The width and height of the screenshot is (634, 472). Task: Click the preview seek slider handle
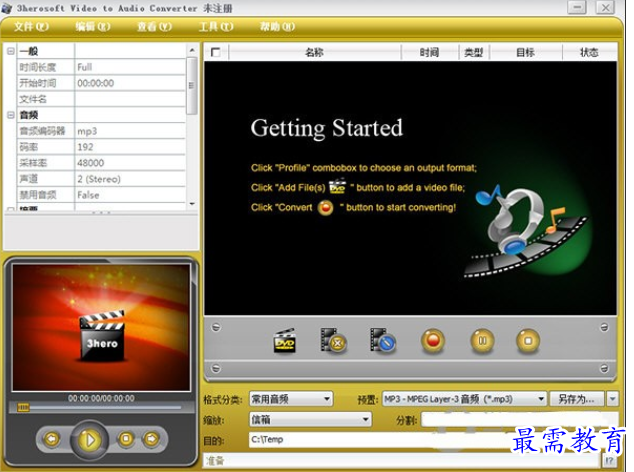[23, 407]
